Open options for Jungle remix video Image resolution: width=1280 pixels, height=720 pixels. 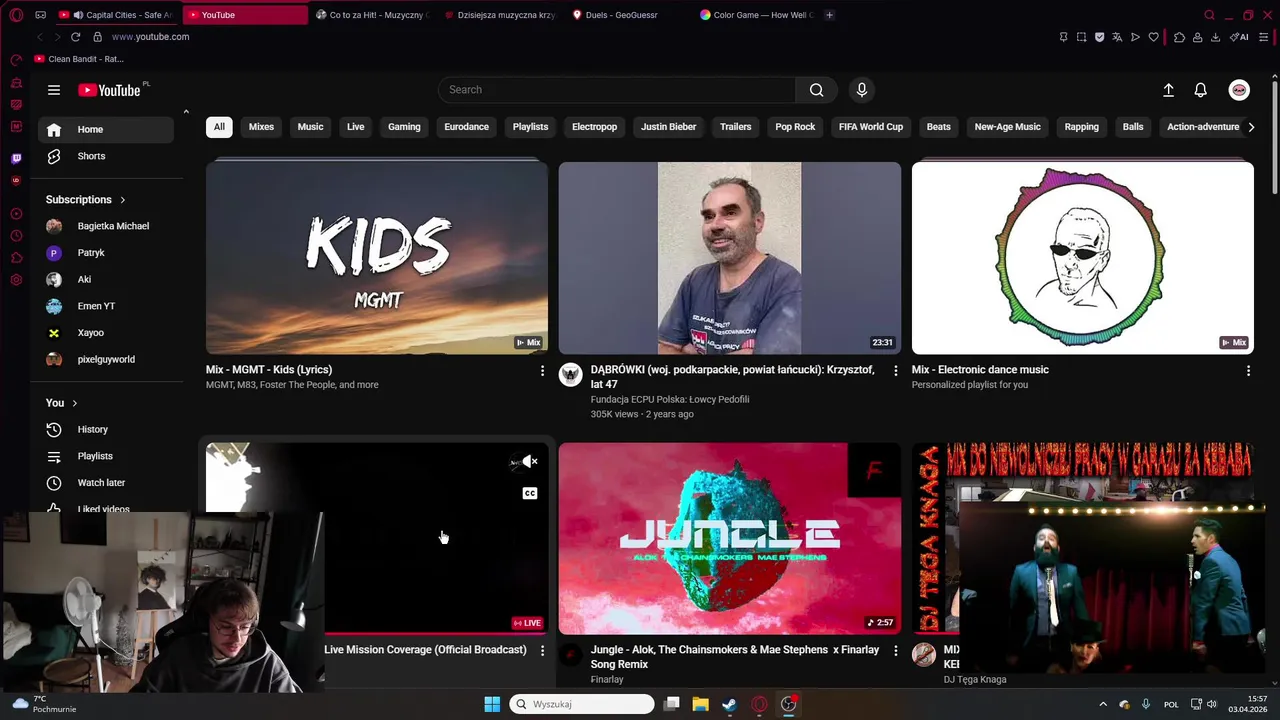(x=895, y=651)
